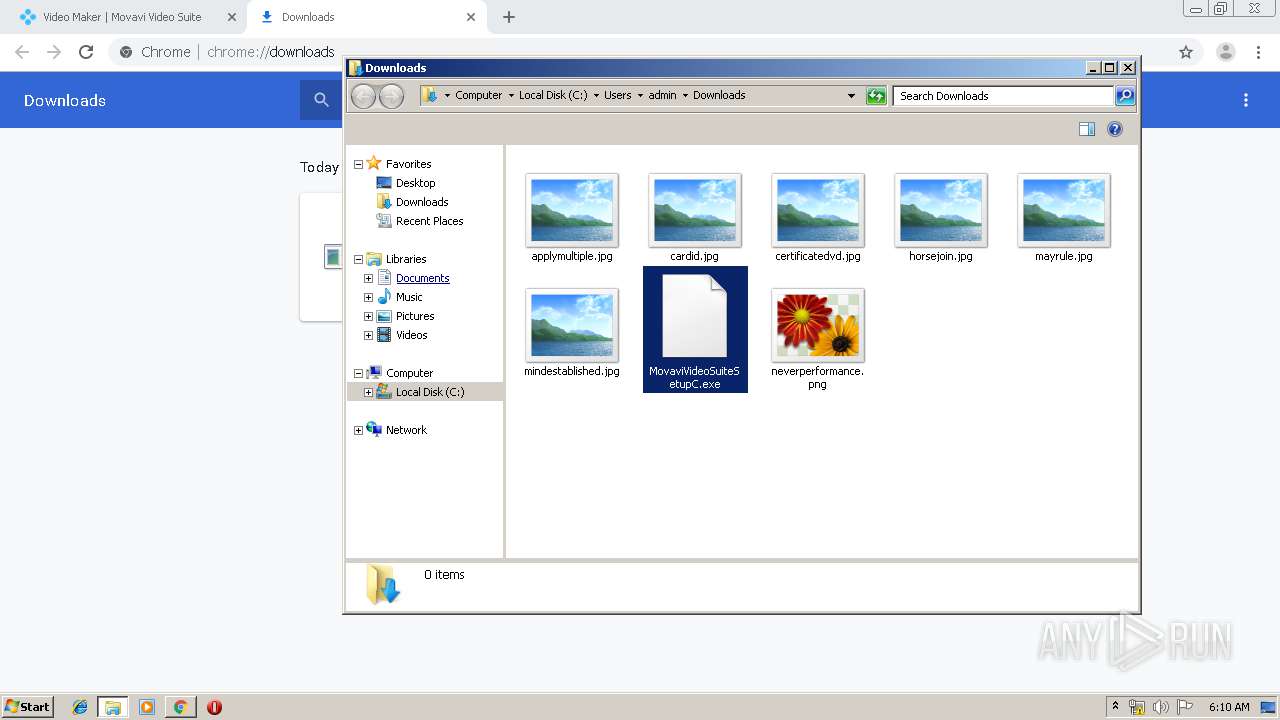Collapse the Computer tree group
The height and width of the screenshot is (720, 1280).
pyautogui.click(x=358, y=373)
